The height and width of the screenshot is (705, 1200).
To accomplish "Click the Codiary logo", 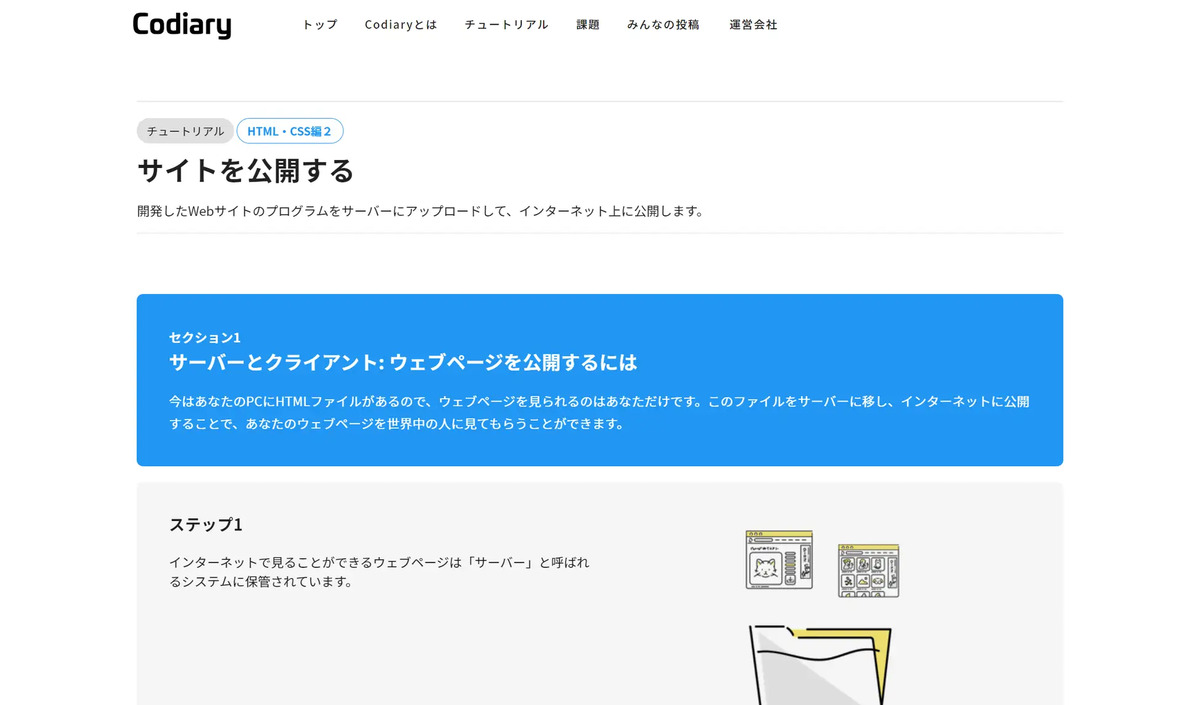I will tap(181, 25).
